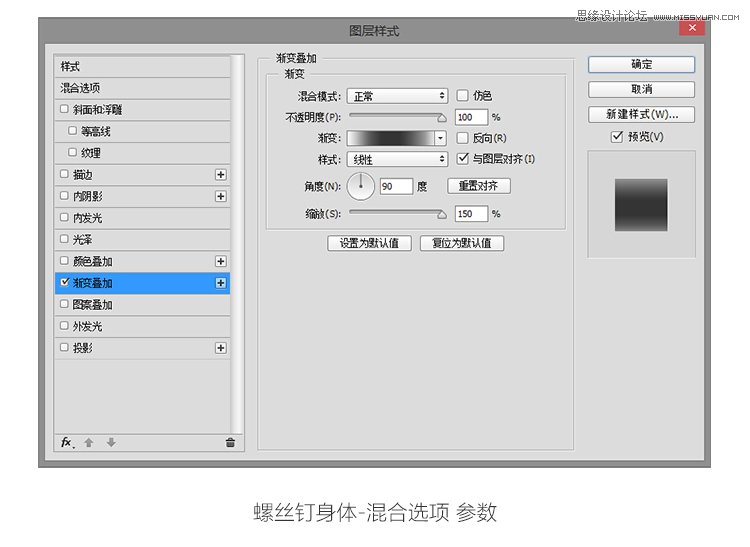Viewport: 750px width, 547px height.
Task: Click the 不透明度 value field 100
Action: coord(472,117)
